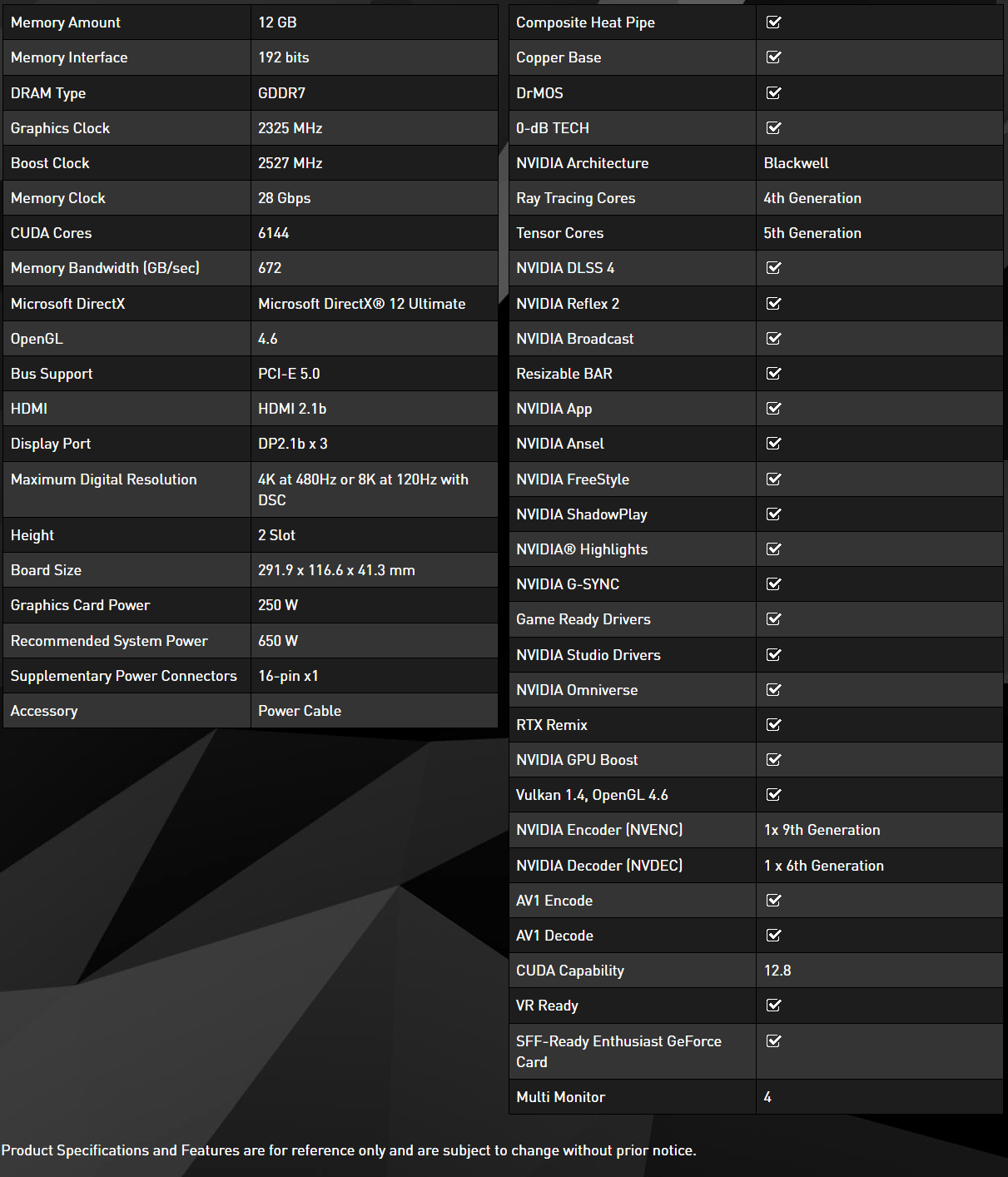Viewport: 1008px width, 1177px height.
Task: Click the DrMOS checkmark icon
Action: coord(773,92)
